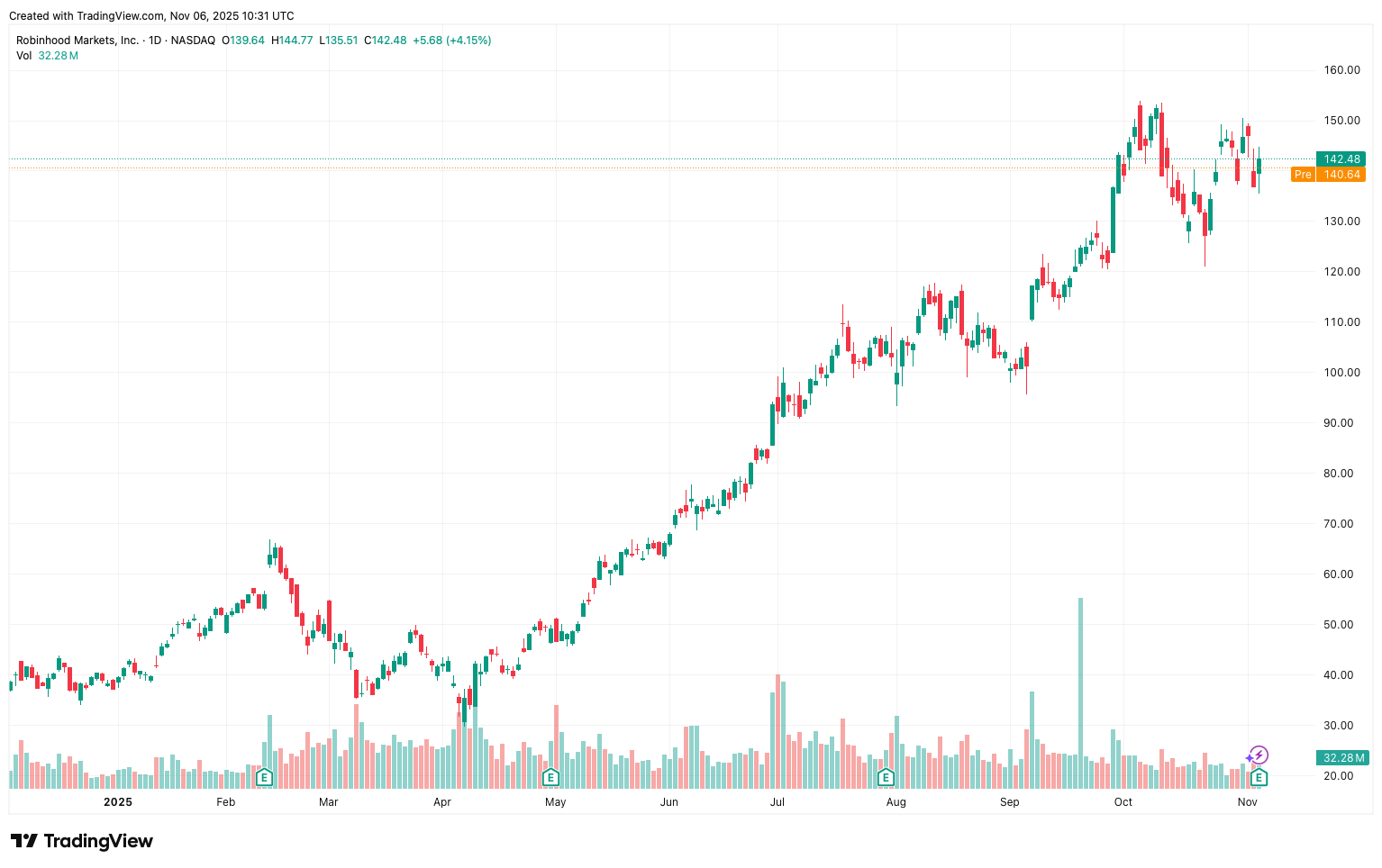This screenshot has width=1382, height=868.
Task: Click the February earnings badge on the timeline
Action: tap(264, 776)
